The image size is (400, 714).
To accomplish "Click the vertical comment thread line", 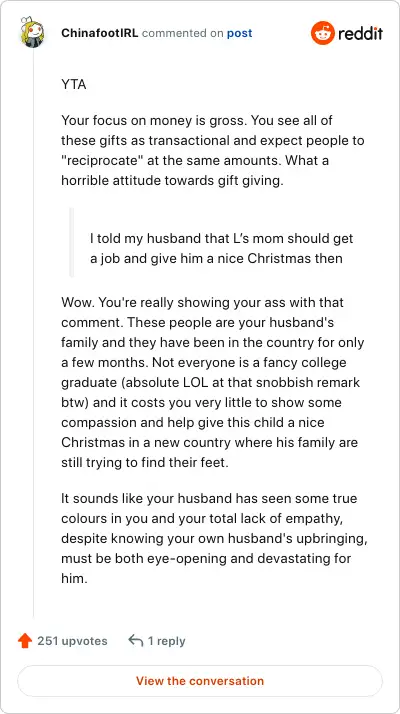I will pos(33,332).
